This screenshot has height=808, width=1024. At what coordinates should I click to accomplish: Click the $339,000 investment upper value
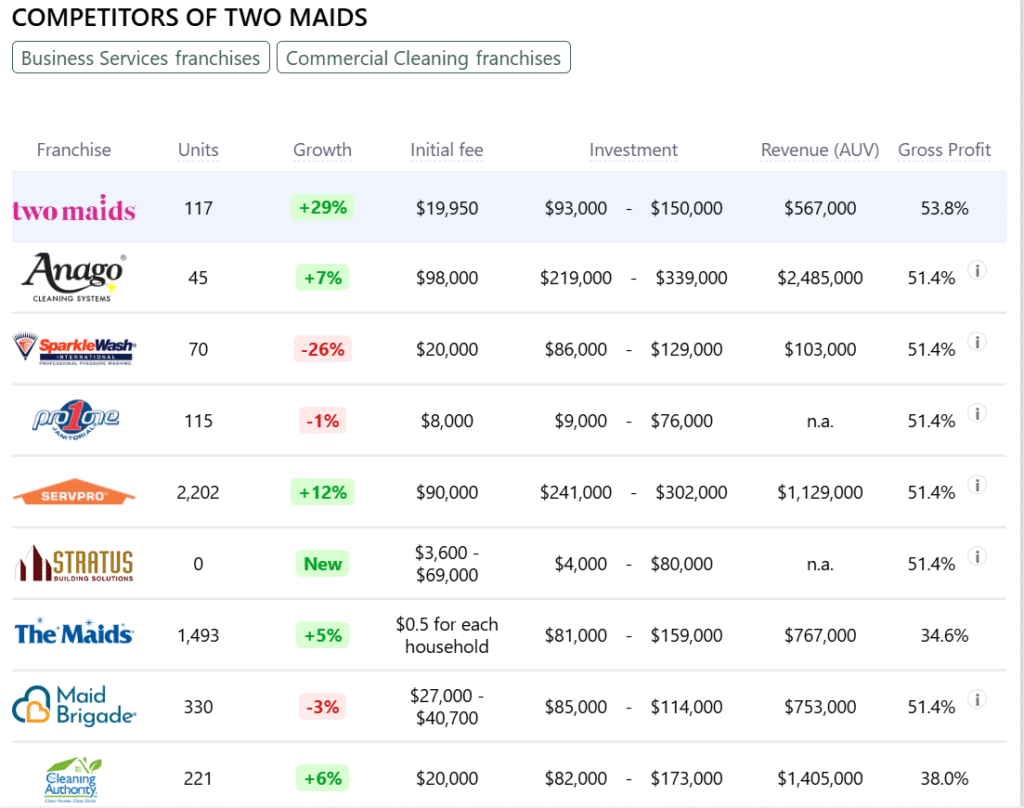pos(691,278)
